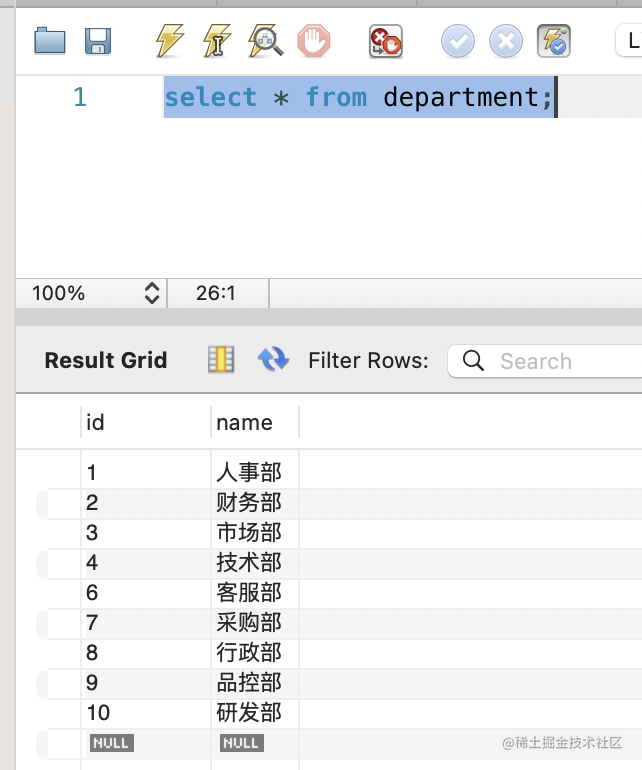Open the row limit dropdown on the toolbar

click(x=629, y=41)
